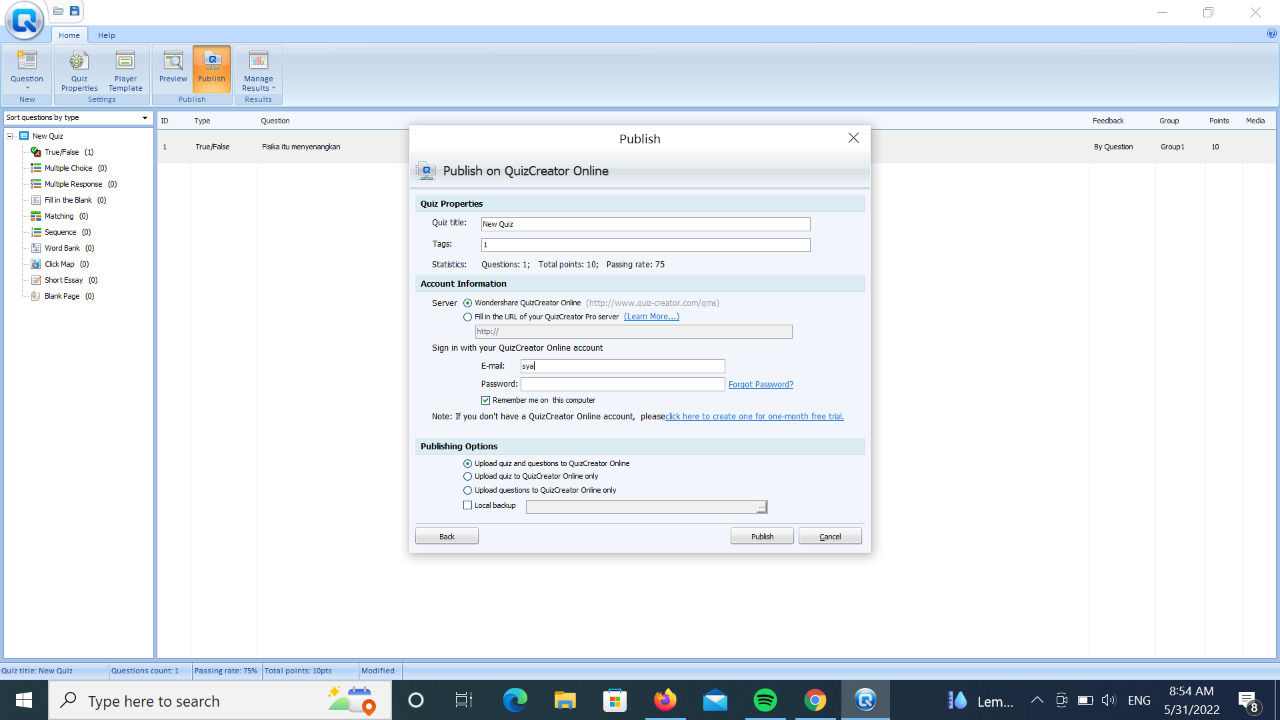Select the QuizCreator Pro server URL option
This screenshot has width=1280, height=720.
point(468,317)
